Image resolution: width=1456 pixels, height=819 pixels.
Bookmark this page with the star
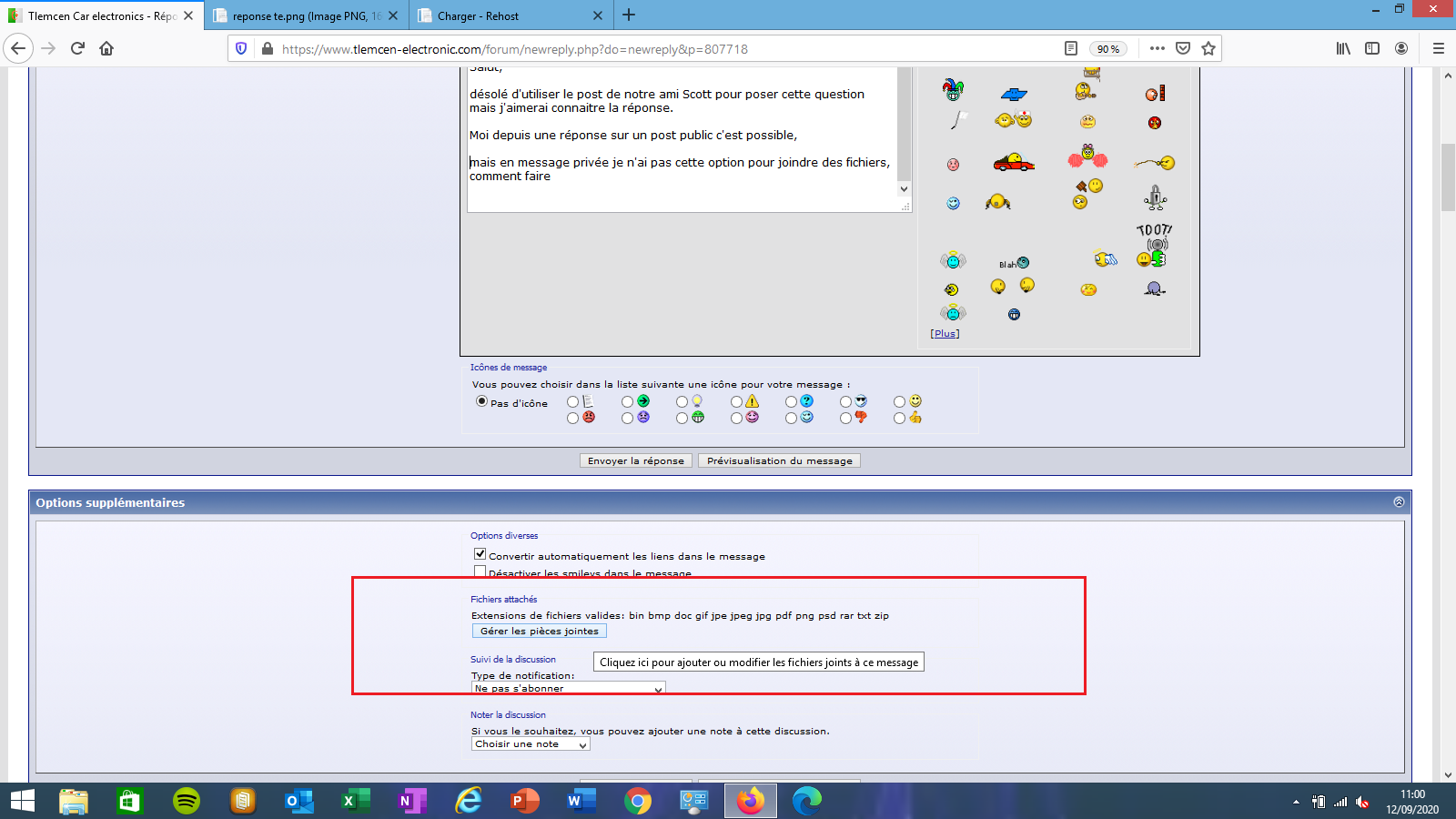point(1208,48)
